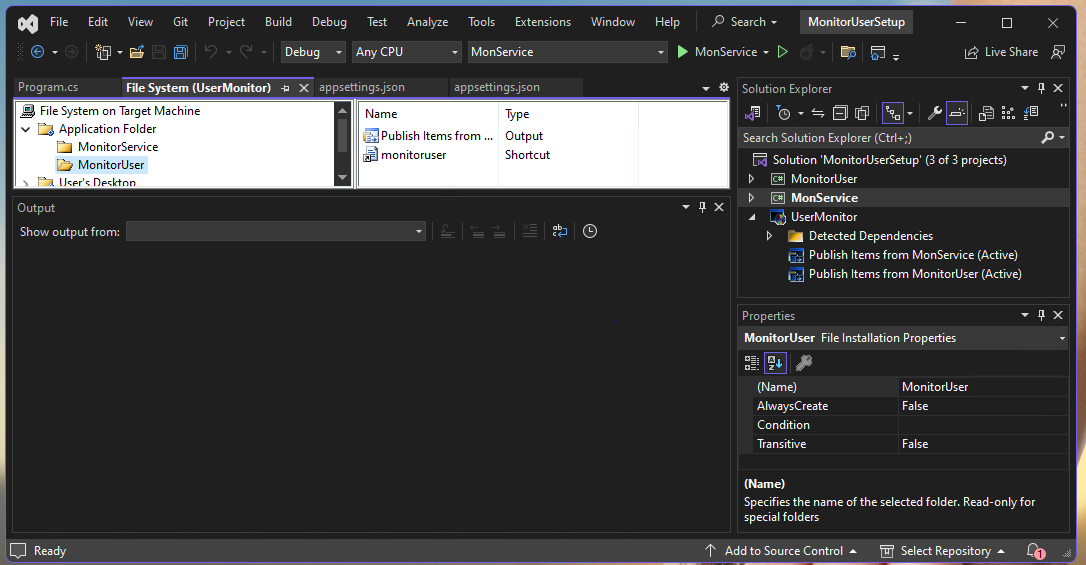Toggle Categorized view in Properties panel
Screen dimensions: 1086x565
[x=751, y=362]
